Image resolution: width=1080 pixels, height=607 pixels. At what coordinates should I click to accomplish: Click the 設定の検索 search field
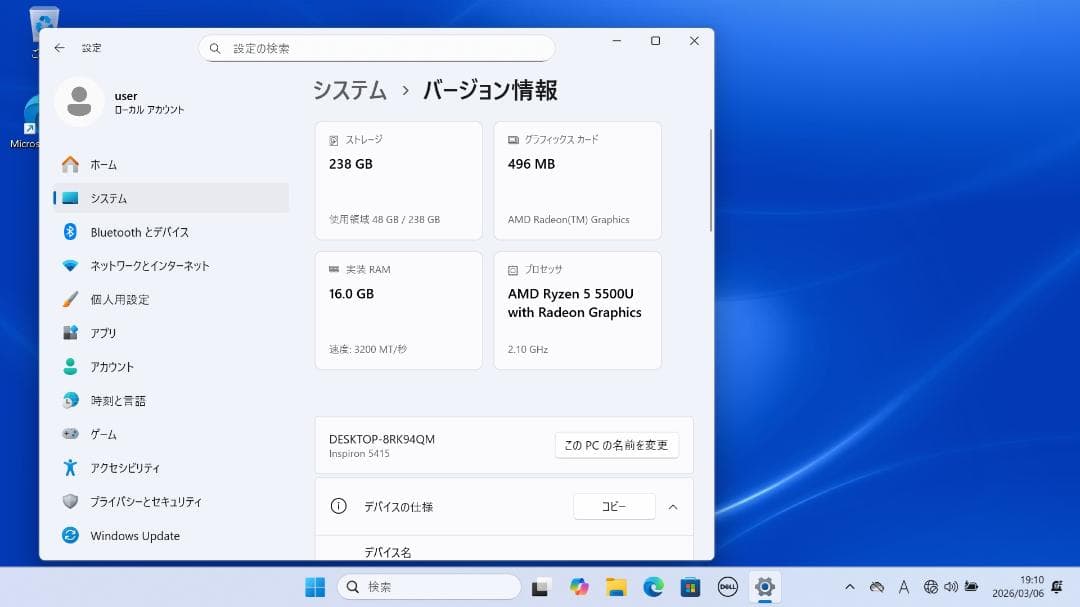[x=377, y=48]
